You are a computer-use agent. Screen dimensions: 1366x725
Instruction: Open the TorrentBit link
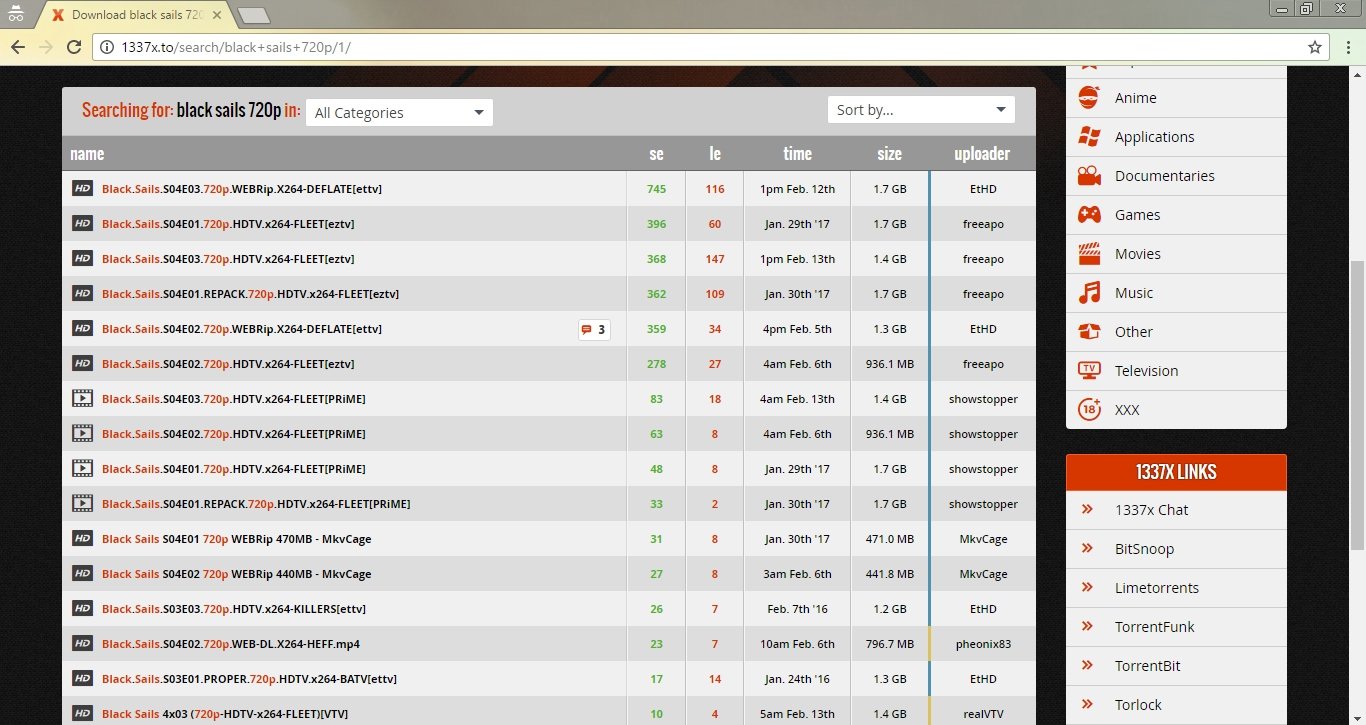pyautogui.click(x=1148, y=665)
